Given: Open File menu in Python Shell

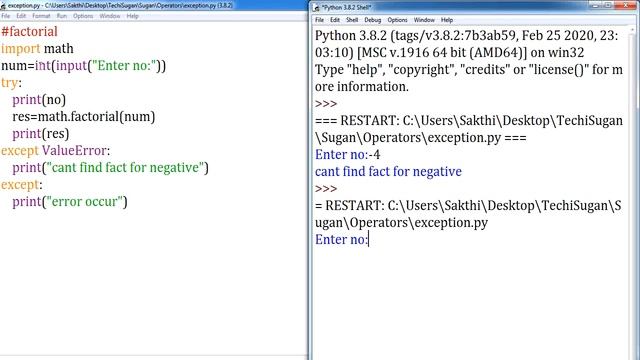Looking at the screenshot, I should (x=320, y=20).
